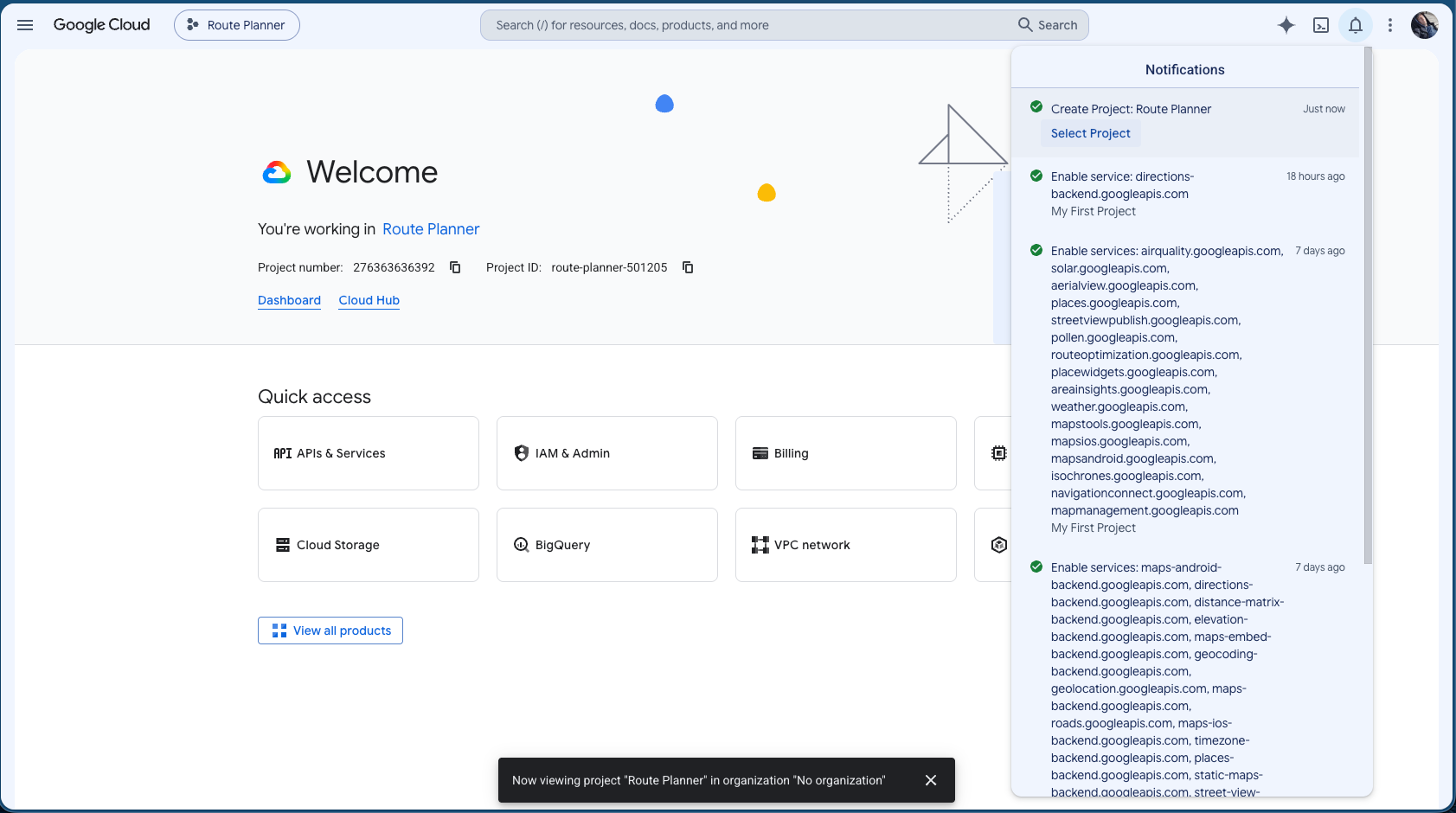Open Gemini AI sparkle assistant
Screen dimensions: 1456x813
[1286, 25]
